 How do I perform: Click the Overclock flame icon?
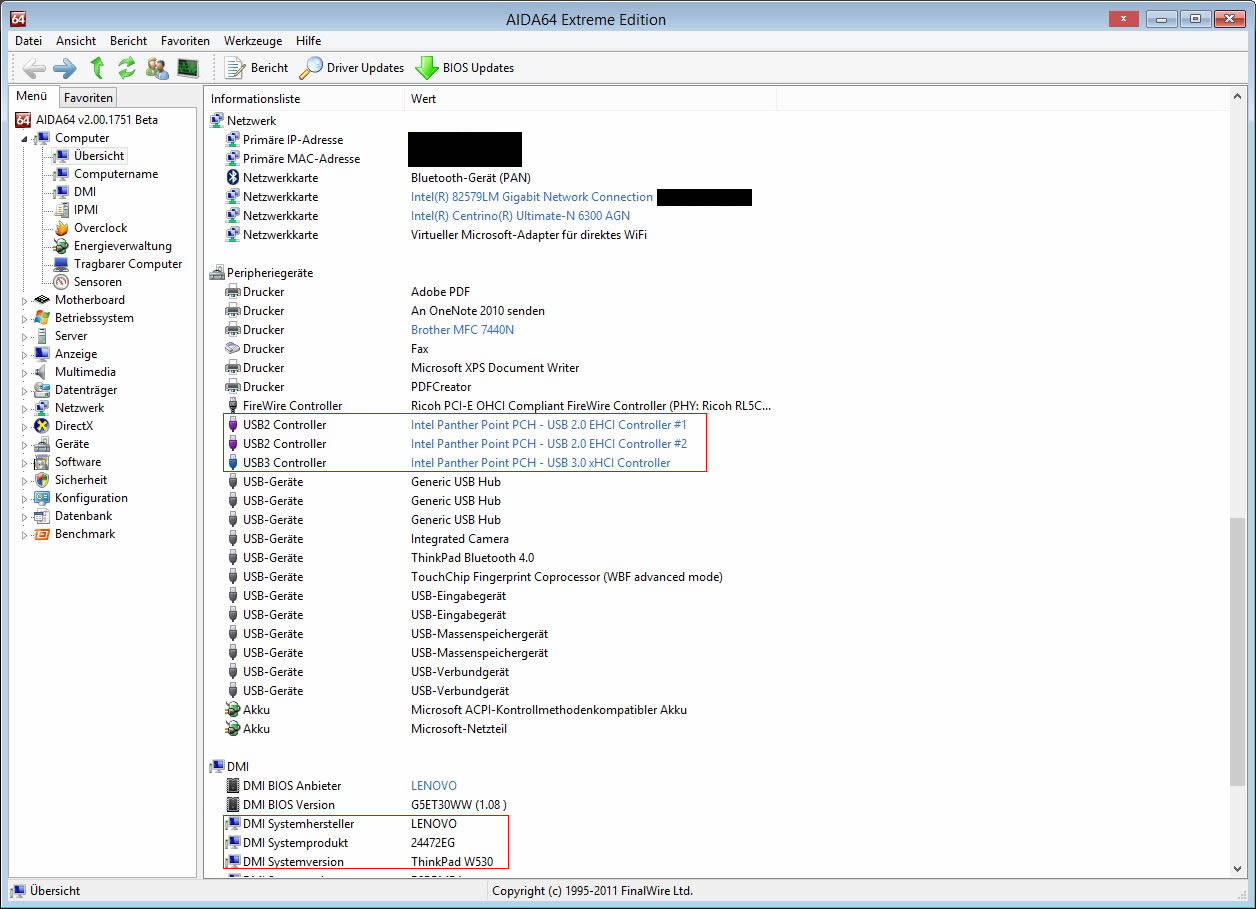click(61, 228)
